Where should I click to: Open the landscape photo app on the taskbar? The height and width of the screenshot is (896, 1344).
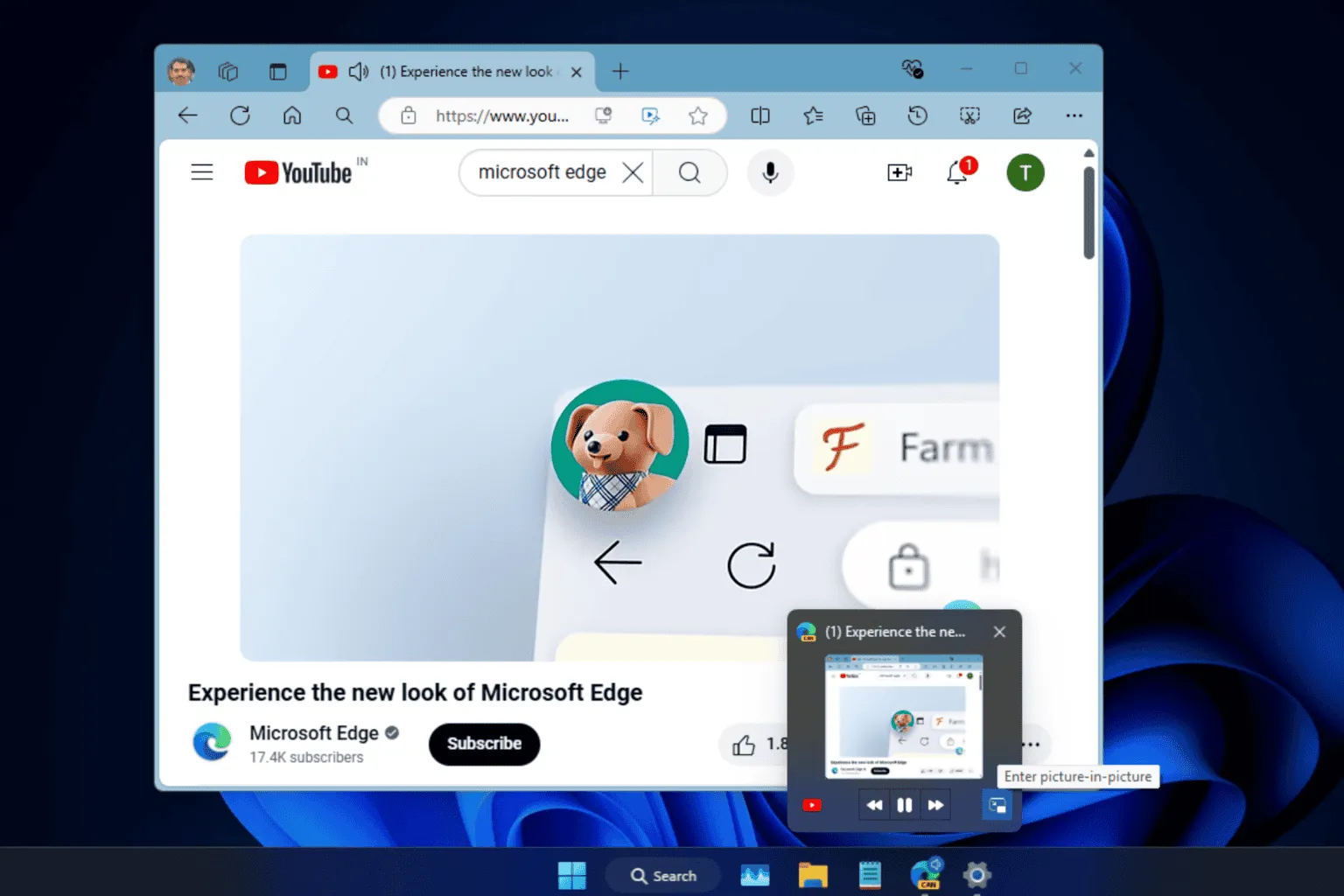(755, 875)
